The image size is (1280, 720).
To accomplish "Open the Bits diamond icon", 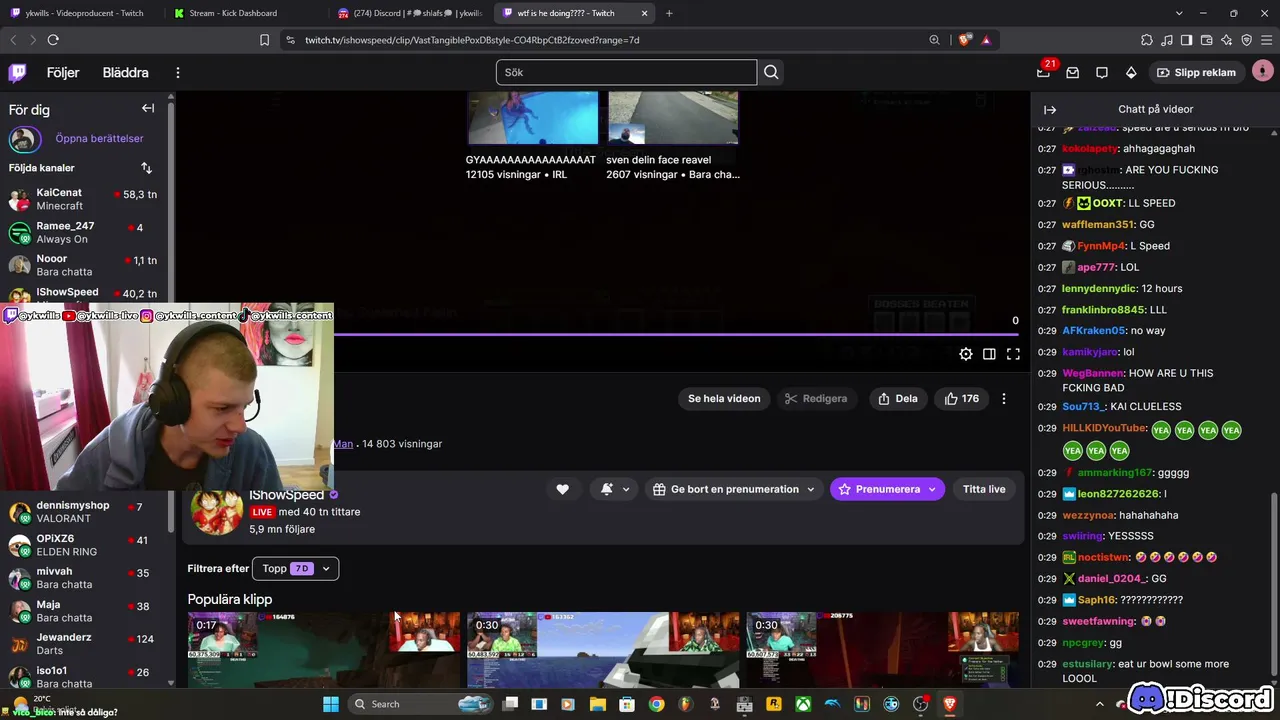I will coord(1131,72).
